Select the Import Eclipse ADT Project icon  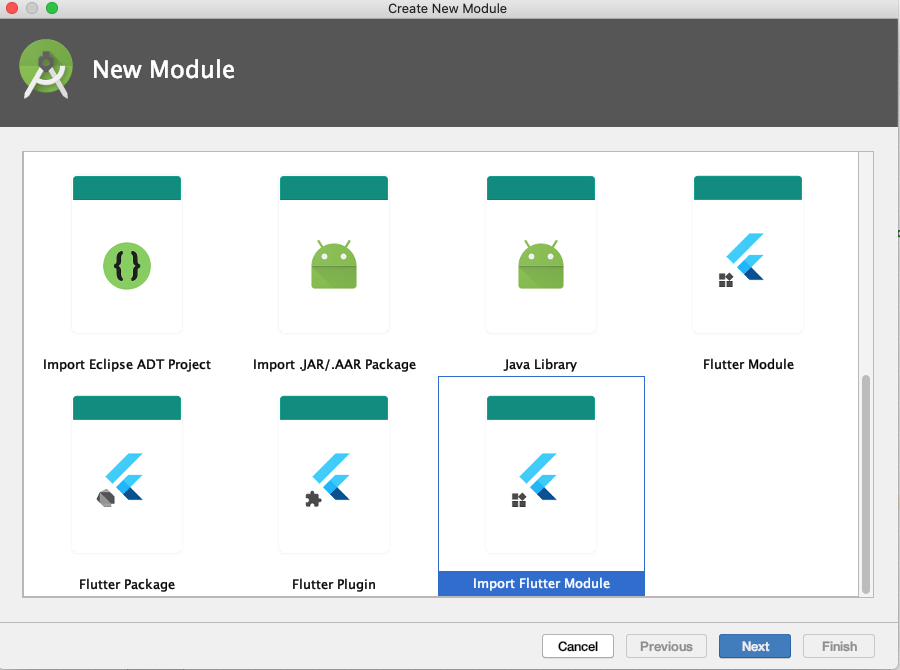pyautogui.click(x=127, y=266)
